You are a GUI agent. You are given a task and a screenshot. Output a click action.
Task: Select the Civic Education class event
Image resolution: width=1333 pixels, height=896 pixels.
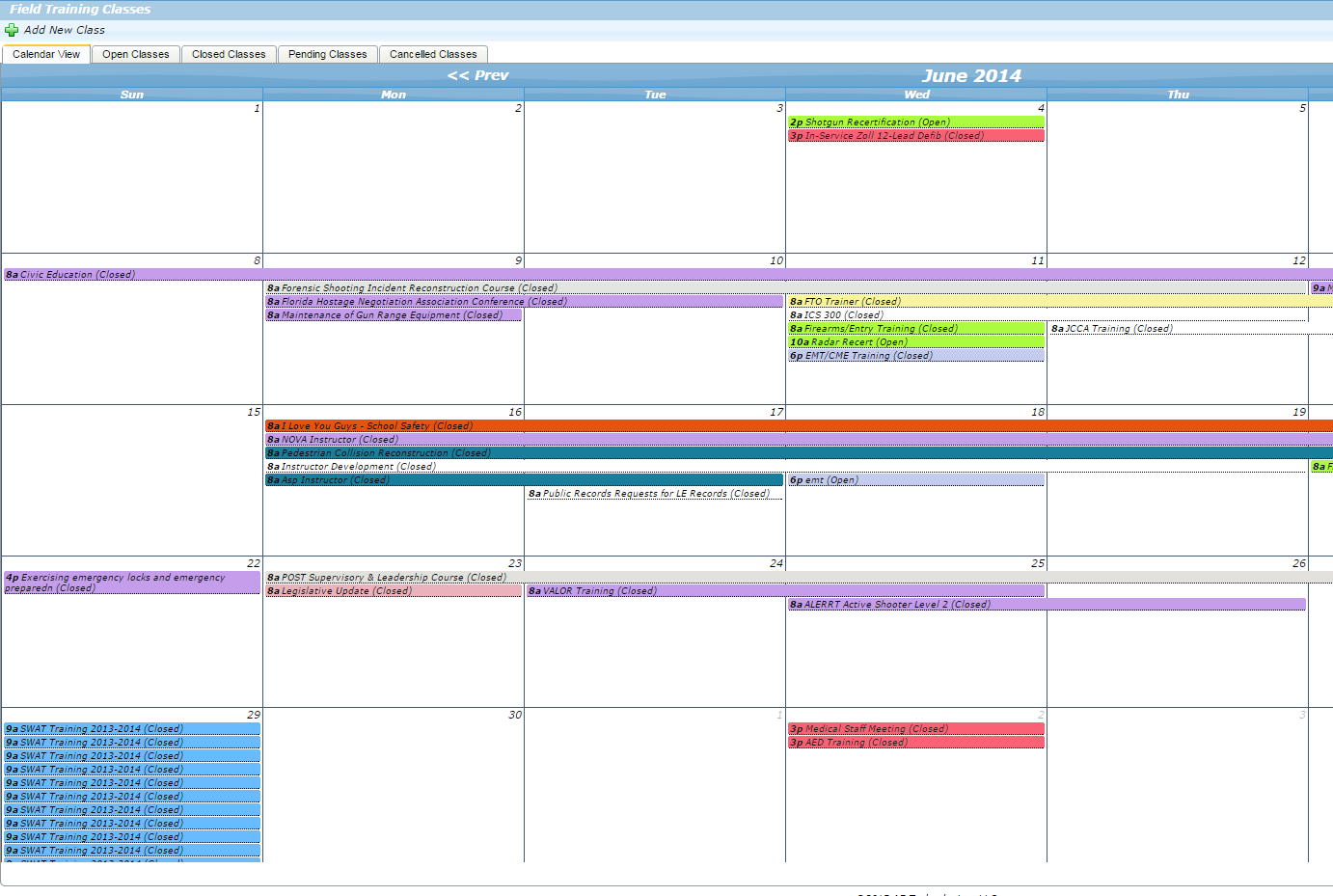[x=77, y=275]
